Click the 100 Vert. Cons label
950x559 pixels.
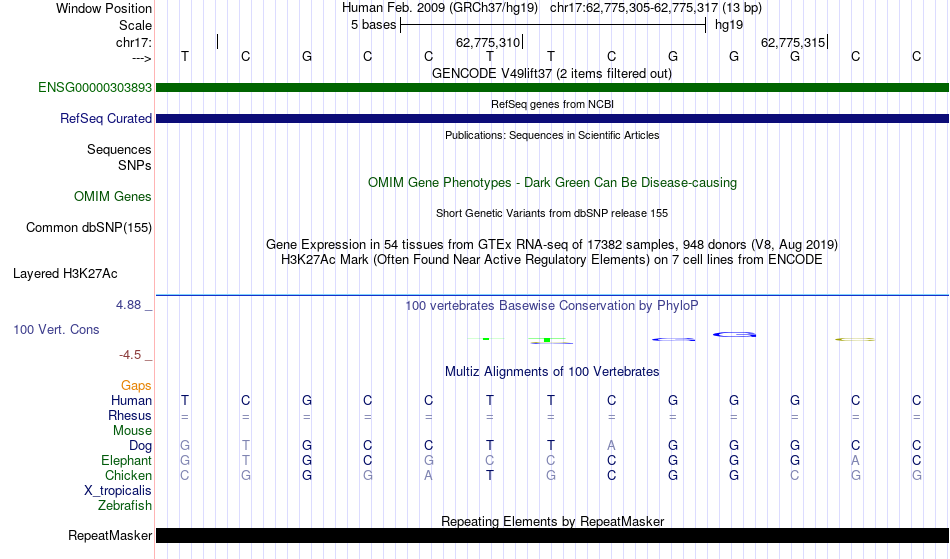point(56,329)
